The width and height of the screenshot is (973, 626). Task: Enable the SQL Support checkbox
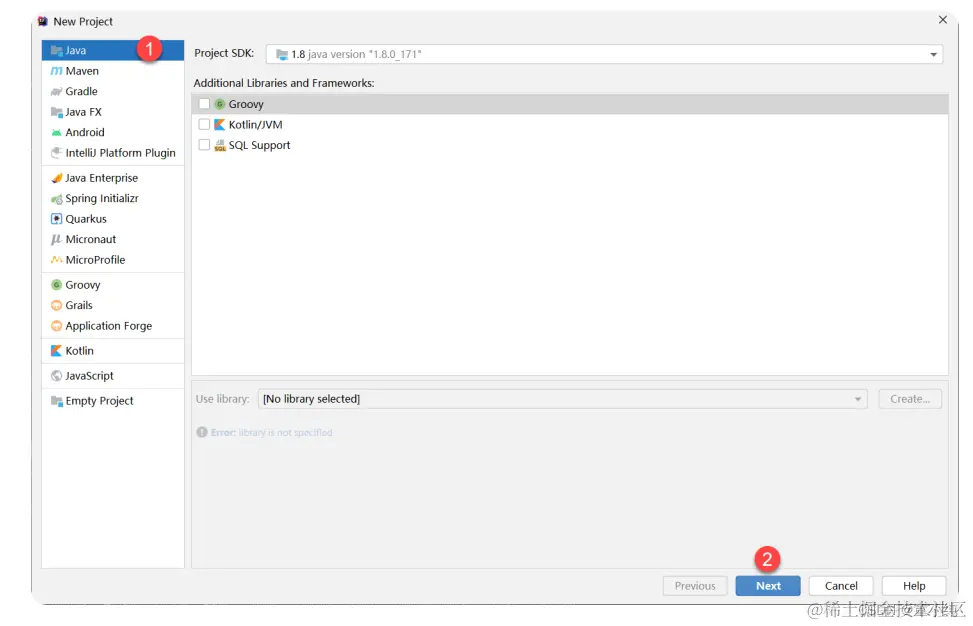[x=204, y=145]
